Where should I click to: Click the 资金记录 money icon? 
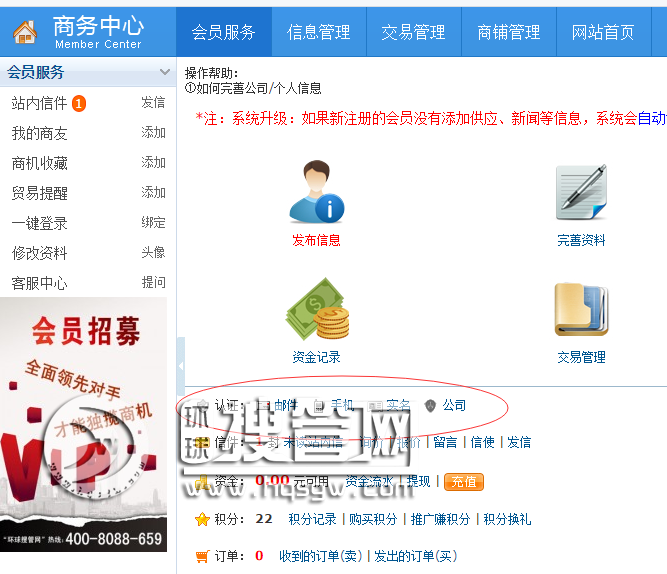[317, 308]
